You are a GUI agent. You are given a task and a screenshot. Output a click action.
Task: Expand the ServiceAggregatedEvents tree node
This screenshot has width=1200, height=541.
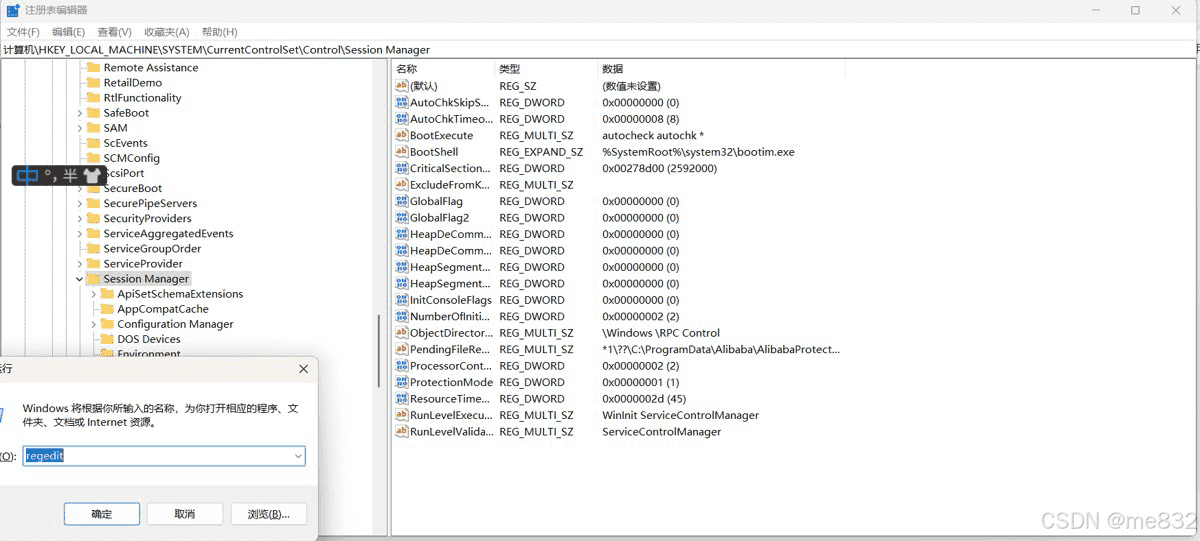[x=80, y=233]
